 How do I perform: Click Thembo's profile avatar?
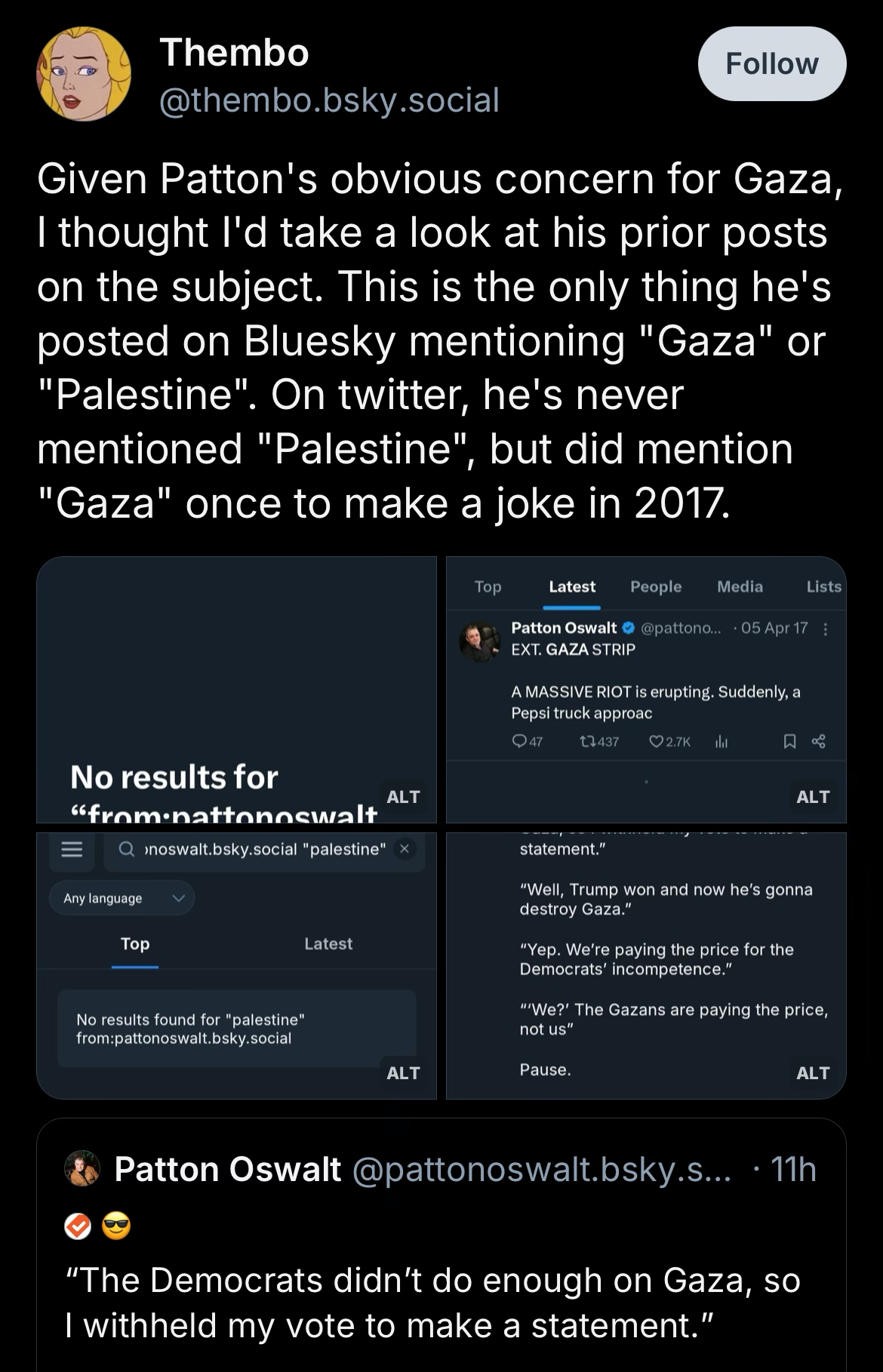coord(84,75)
